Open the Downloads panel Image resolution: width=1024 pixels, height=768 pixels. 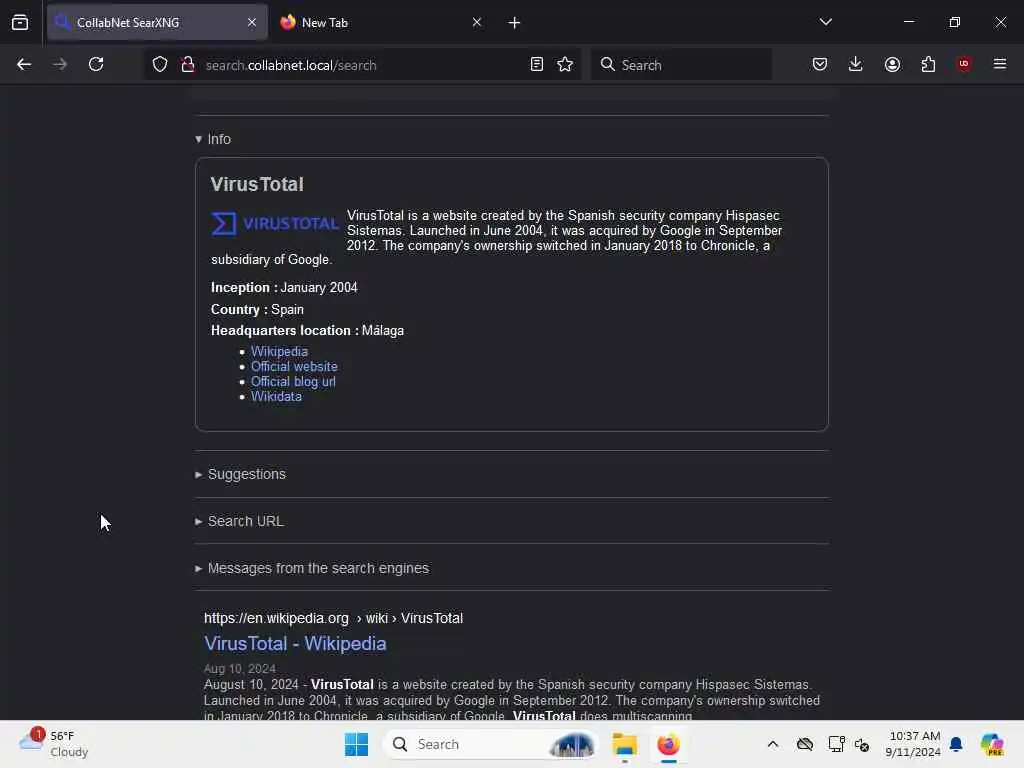tap(856, 64)
